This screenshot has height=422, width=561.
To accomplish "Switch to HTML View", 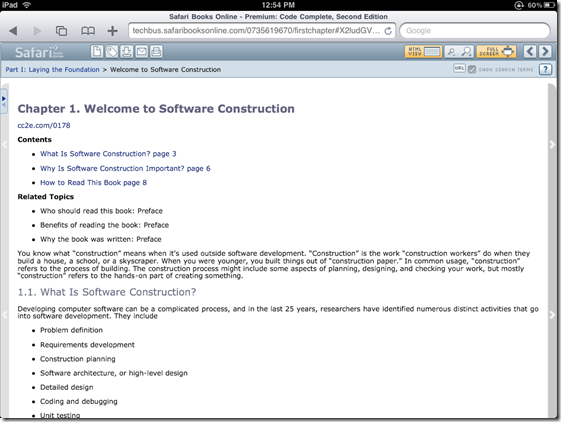I will [x=423, y=52].
